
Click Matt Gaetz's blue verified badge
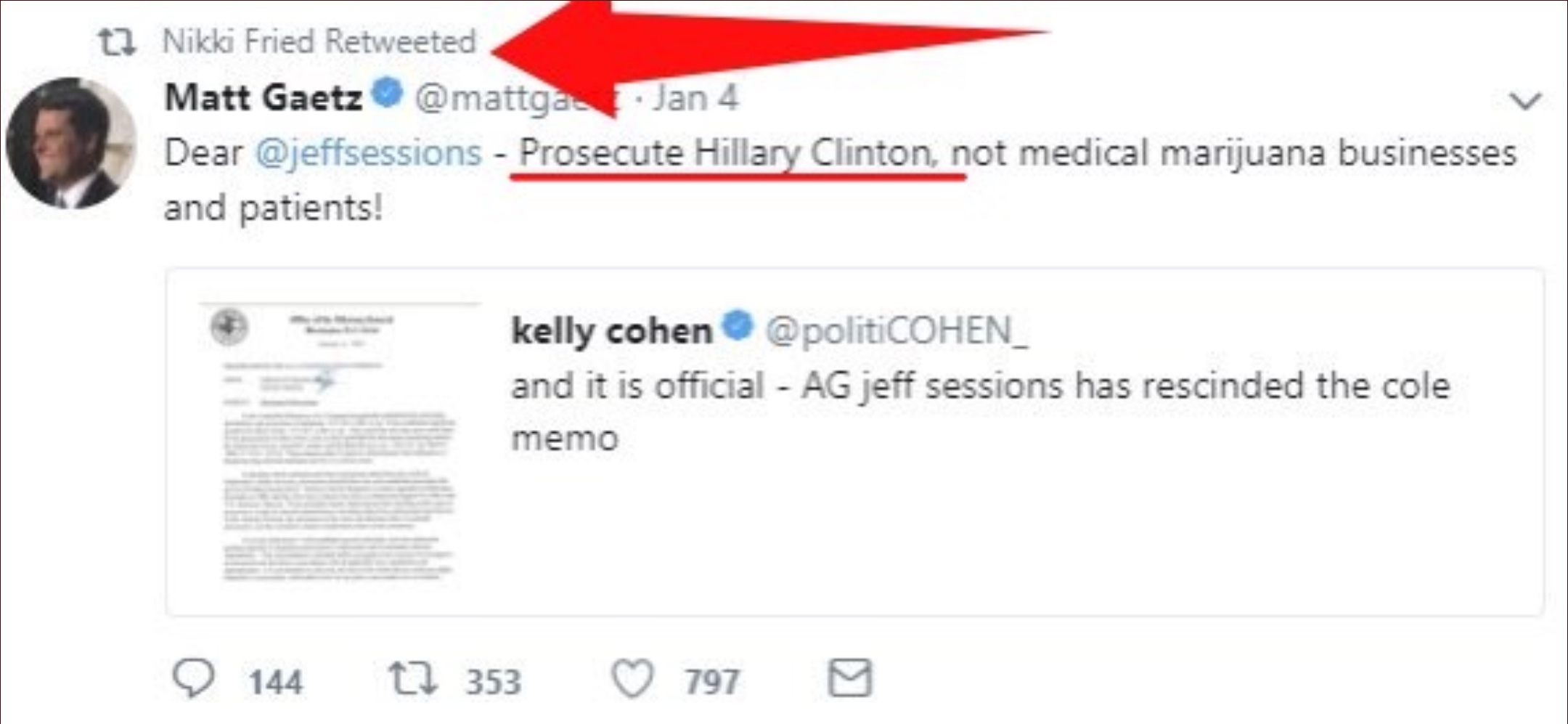click(387, 94)
